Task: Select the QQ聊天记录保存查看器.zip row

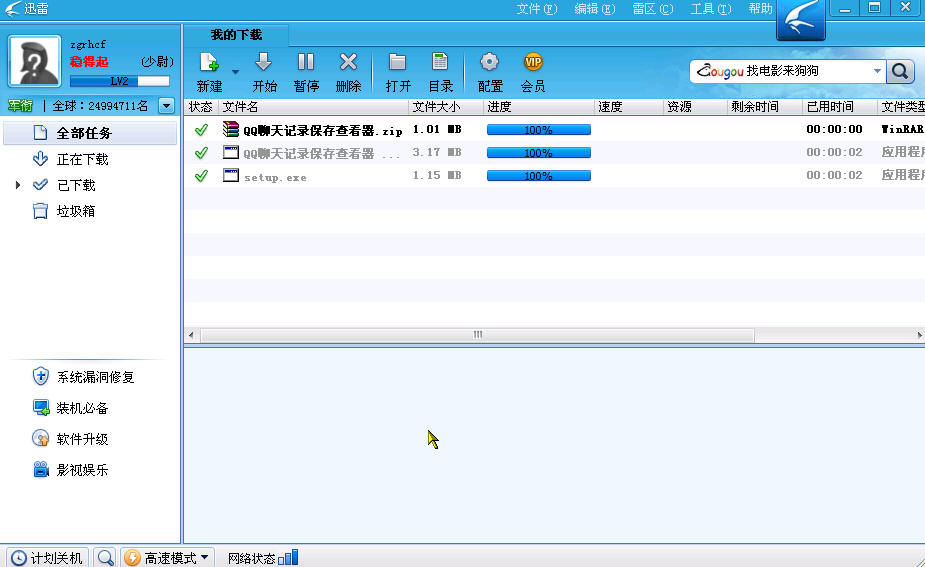Action: point(555,130)
